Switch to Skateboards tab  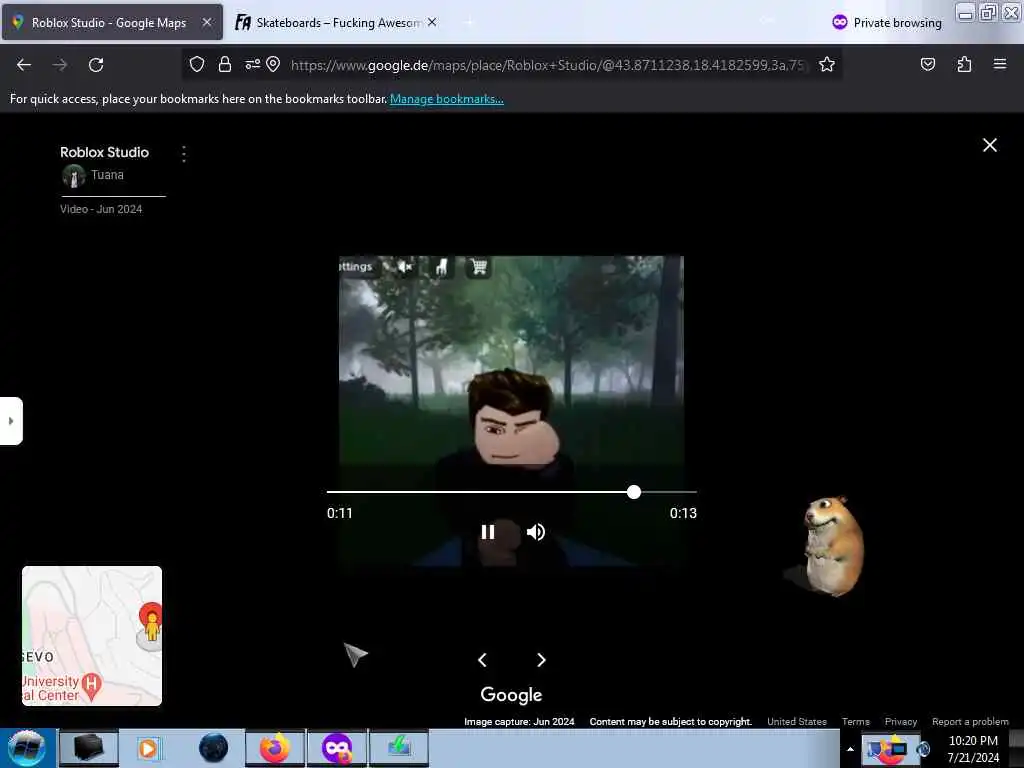[x=336, y=22]
